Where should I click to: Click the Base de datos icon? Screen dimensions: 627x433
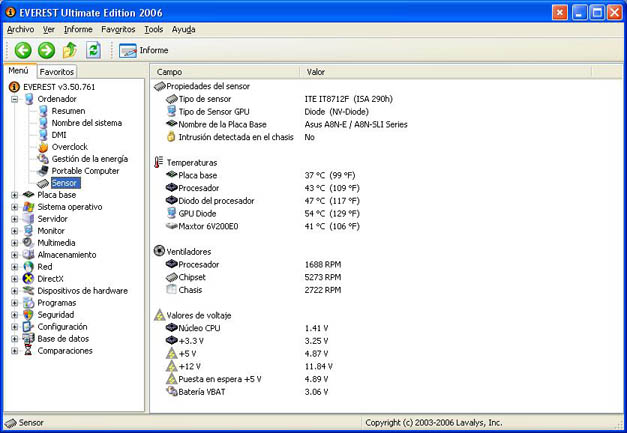click(x=28, y=339)
